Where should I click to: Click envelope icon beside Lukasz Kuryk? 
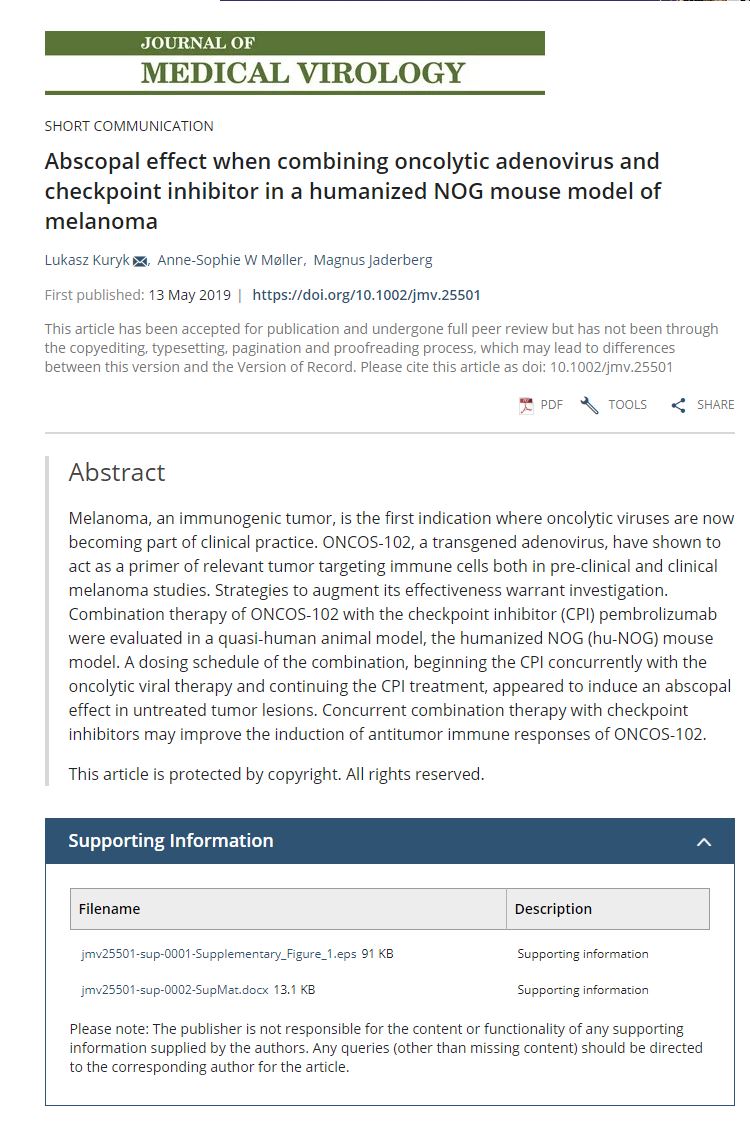tap(140, 261)
